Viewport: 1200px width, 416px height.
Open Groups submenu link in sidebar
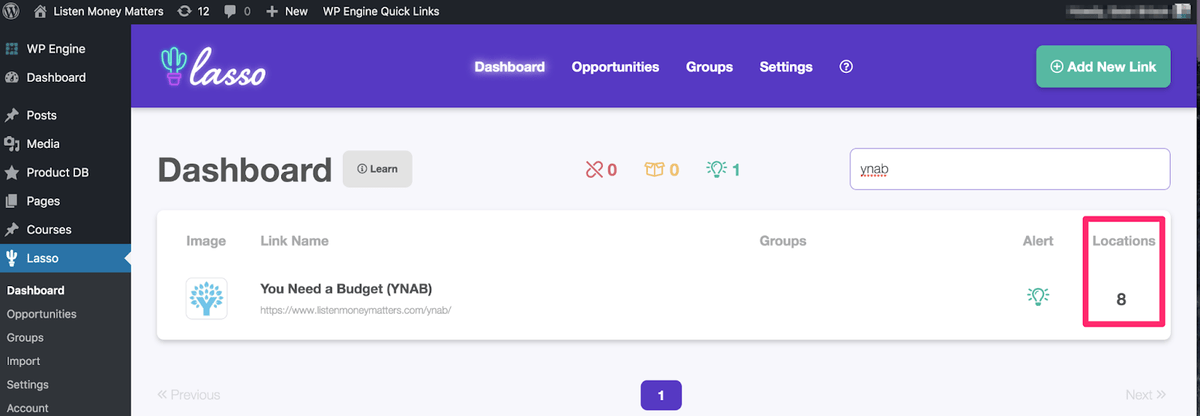point(25,338)
